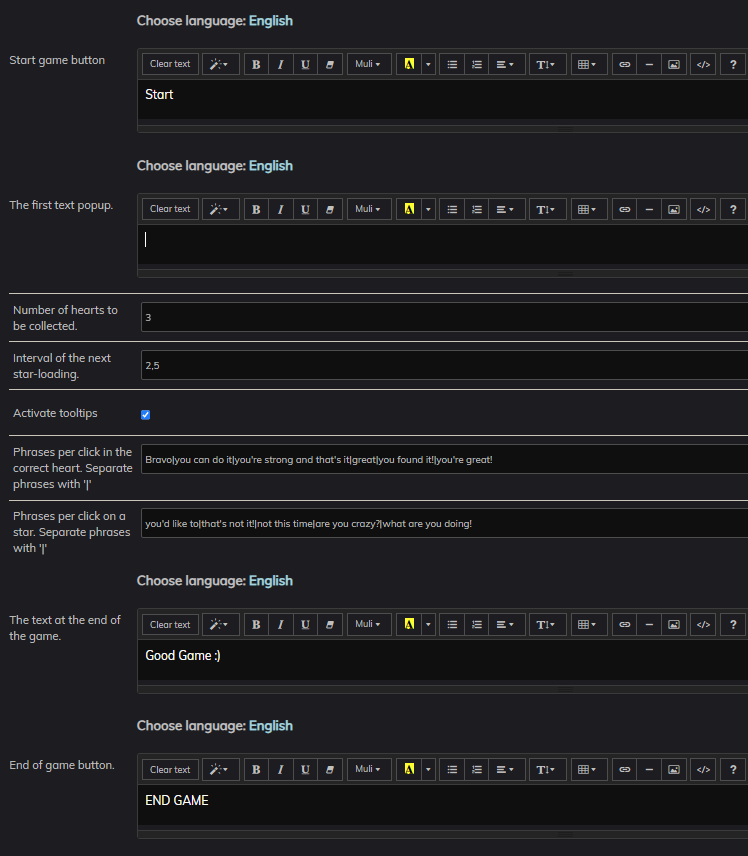
Task: Open help in the Start game button editor
Action: point(733,64)
